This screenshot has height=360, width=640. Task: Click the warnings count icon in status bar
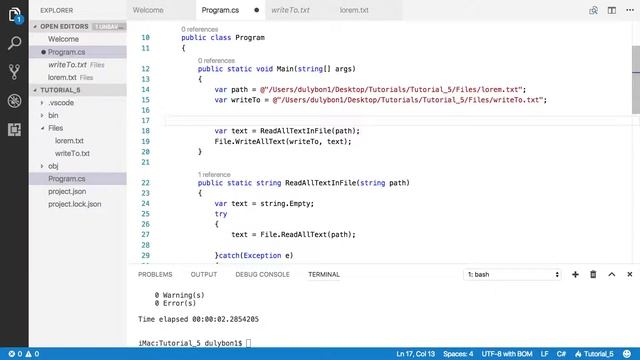pyautogui.click(x=32, y=354)
